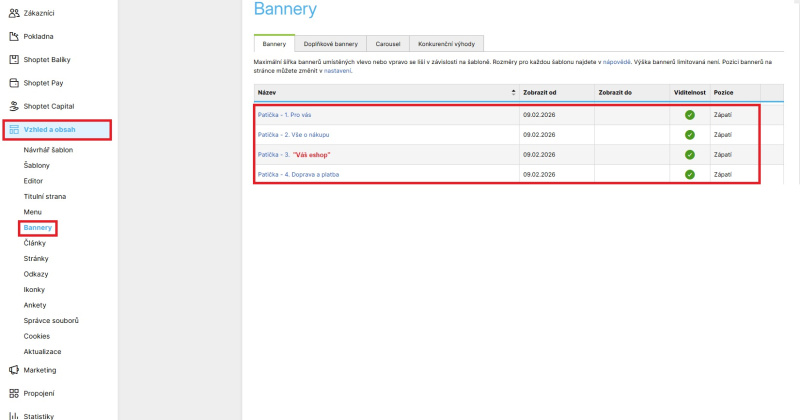Image resolution: width=800 pixels, height=420 pixels.
Task: Open Shoptet Balíky menu item
Action: (47, 60)
